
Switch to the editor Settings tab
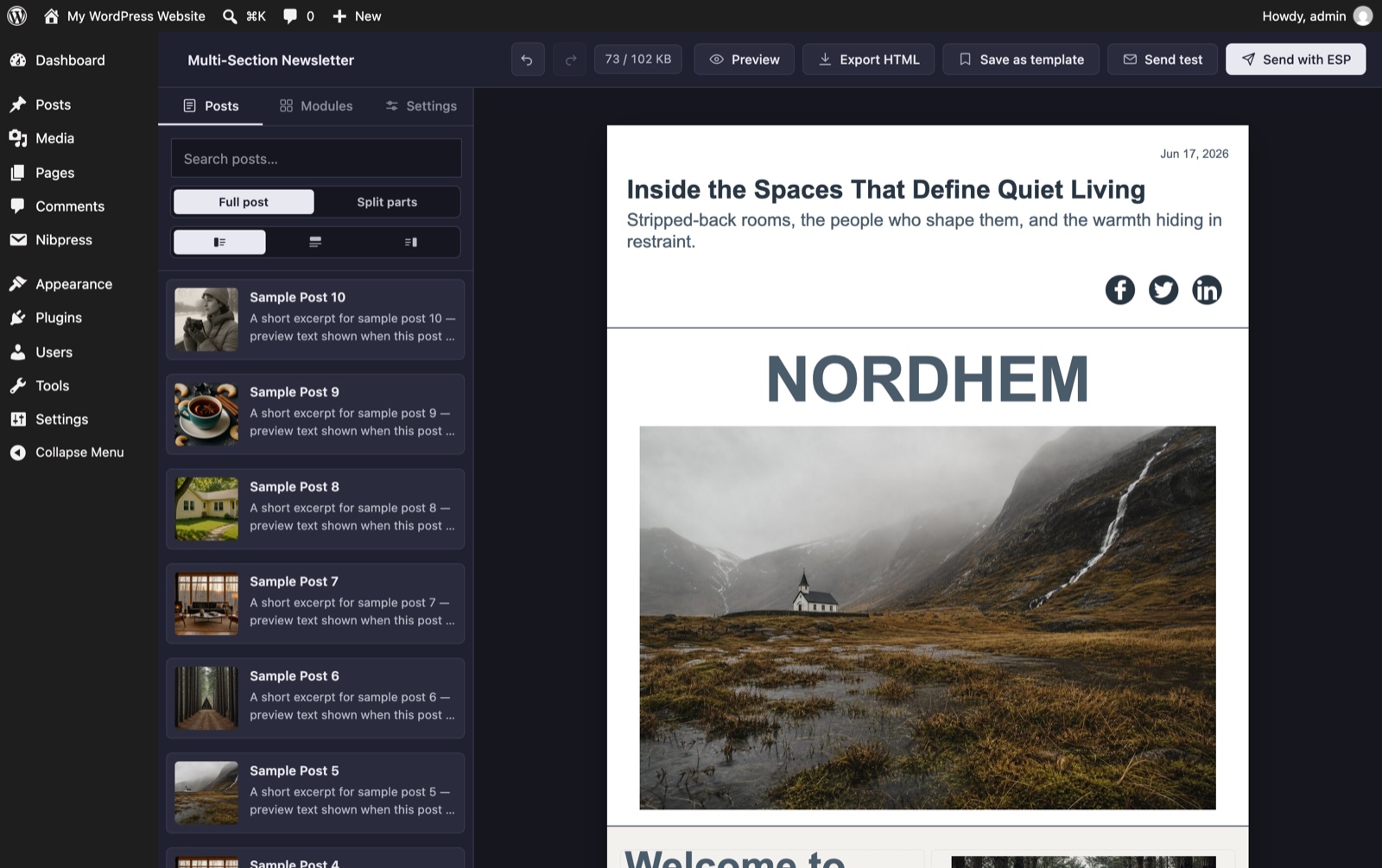[421, 106]
